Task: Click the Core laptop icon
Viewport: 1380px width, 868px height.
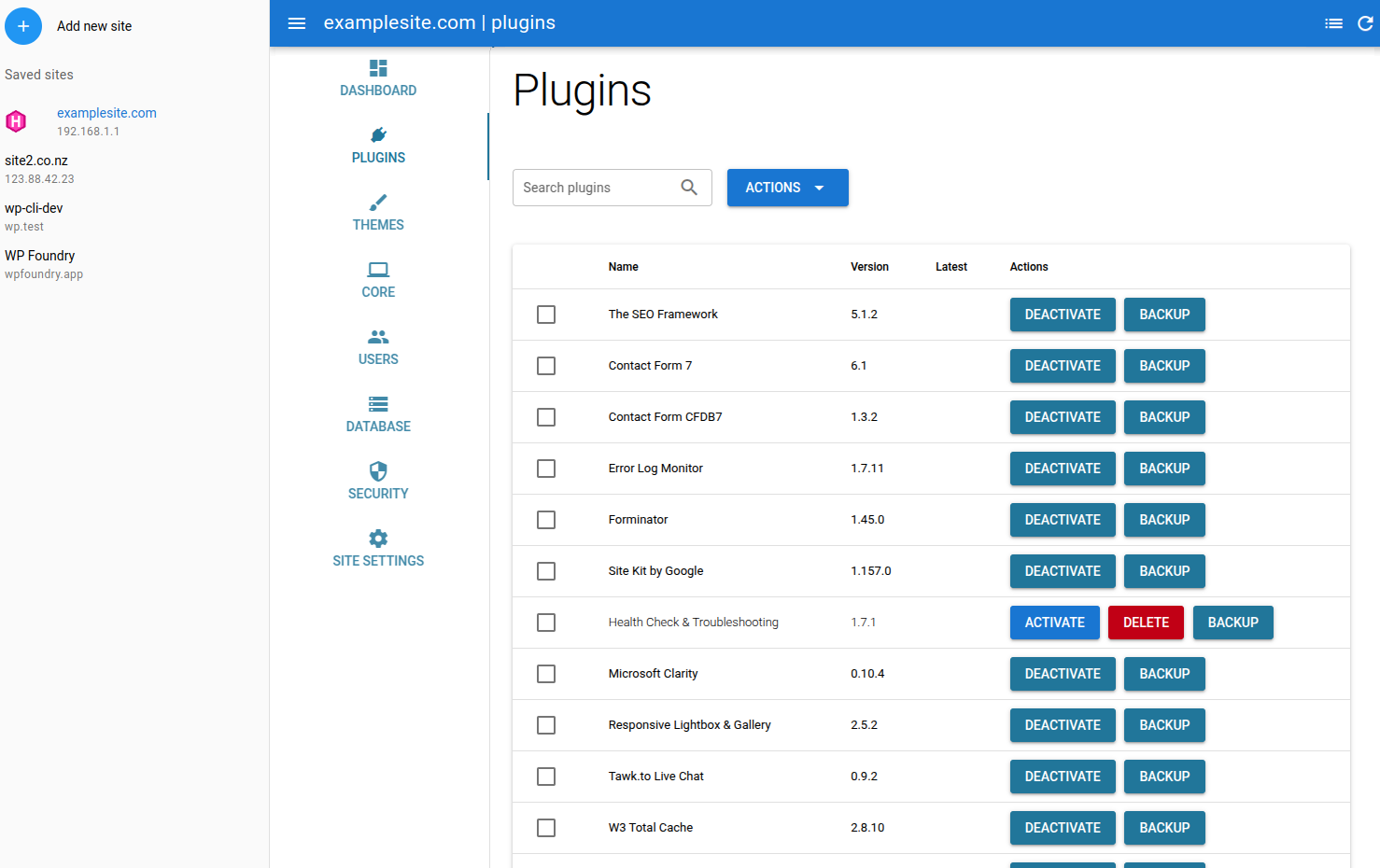Action: (378, 270)
